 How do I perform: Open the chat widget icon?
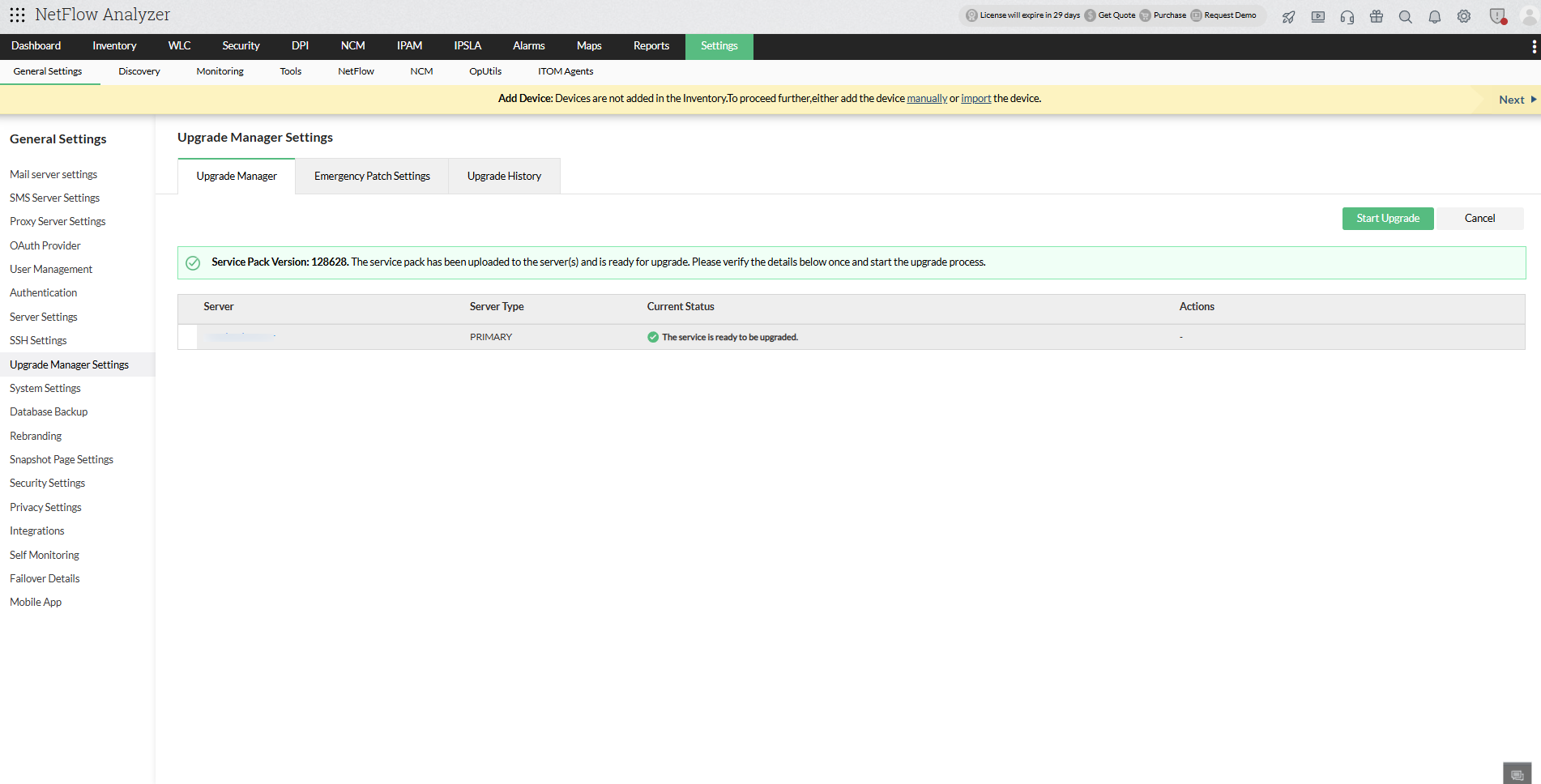[1518, 774]
